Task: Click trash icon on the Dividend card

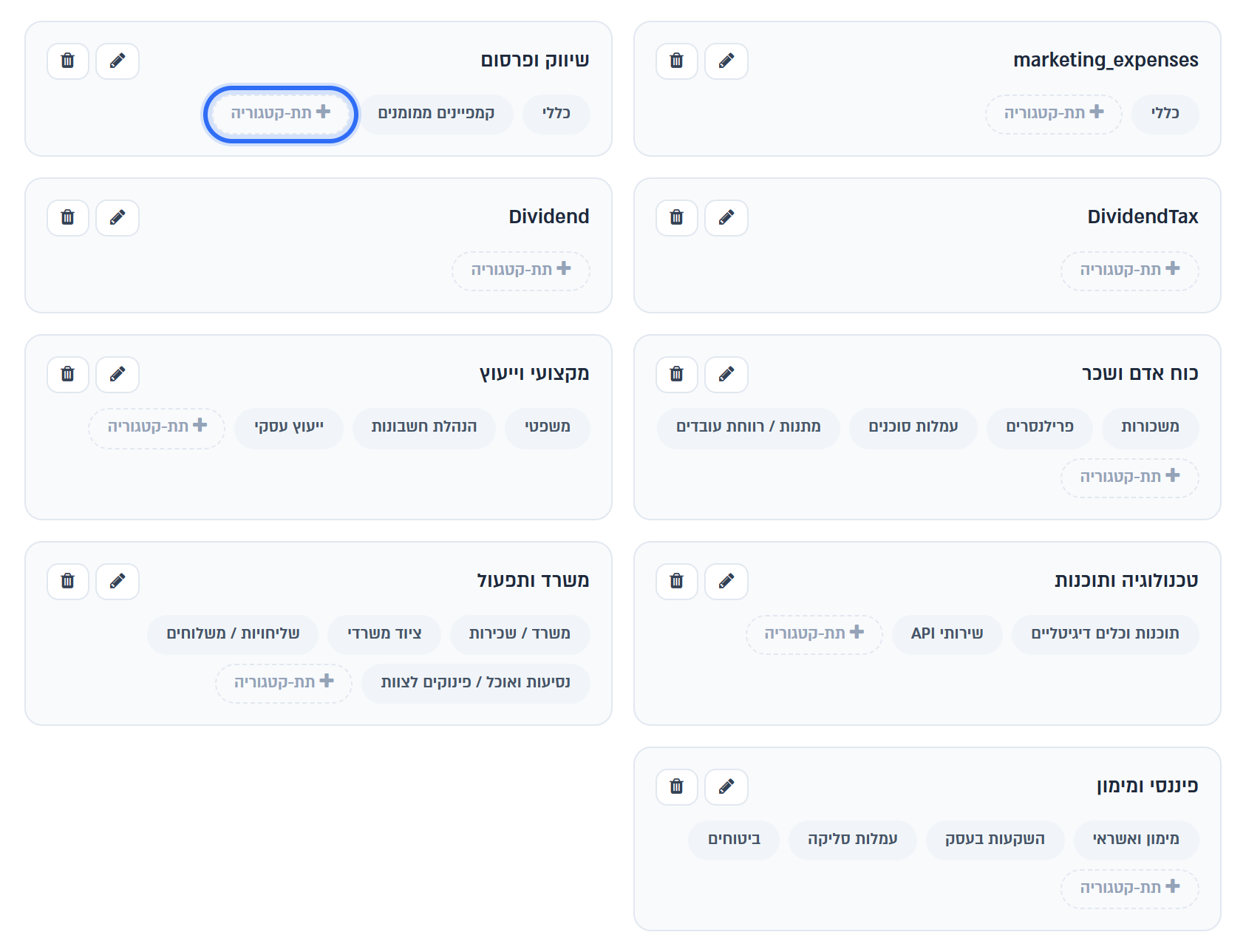Action: coord(68,217)
